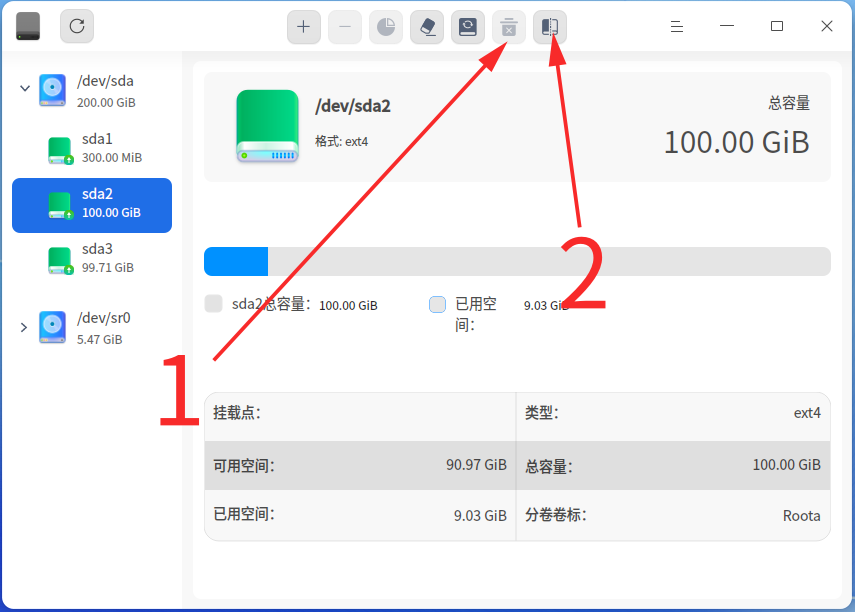Click the table 总容量 100.00 GiB cell
The image size is (855, 612).
[673, 465]
